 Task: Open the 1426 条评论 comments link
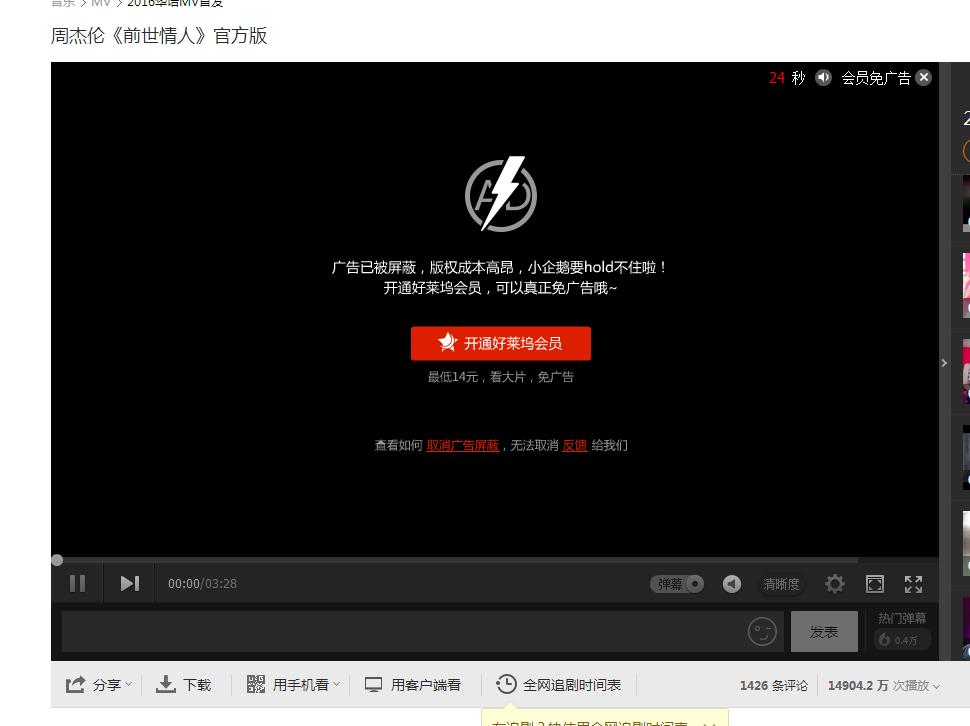point(773,685)
